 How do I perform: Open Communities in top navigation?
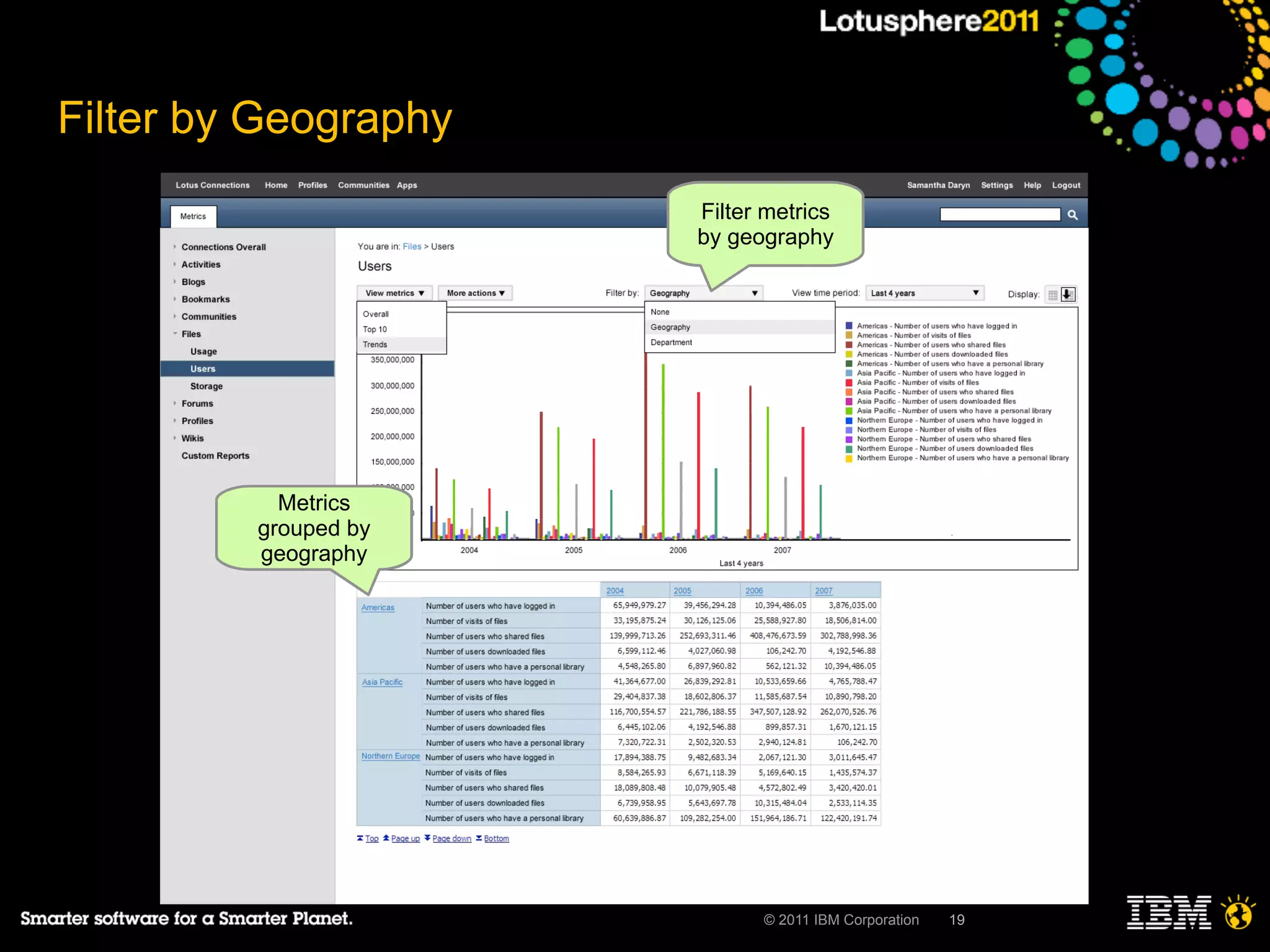click(363, 185)
